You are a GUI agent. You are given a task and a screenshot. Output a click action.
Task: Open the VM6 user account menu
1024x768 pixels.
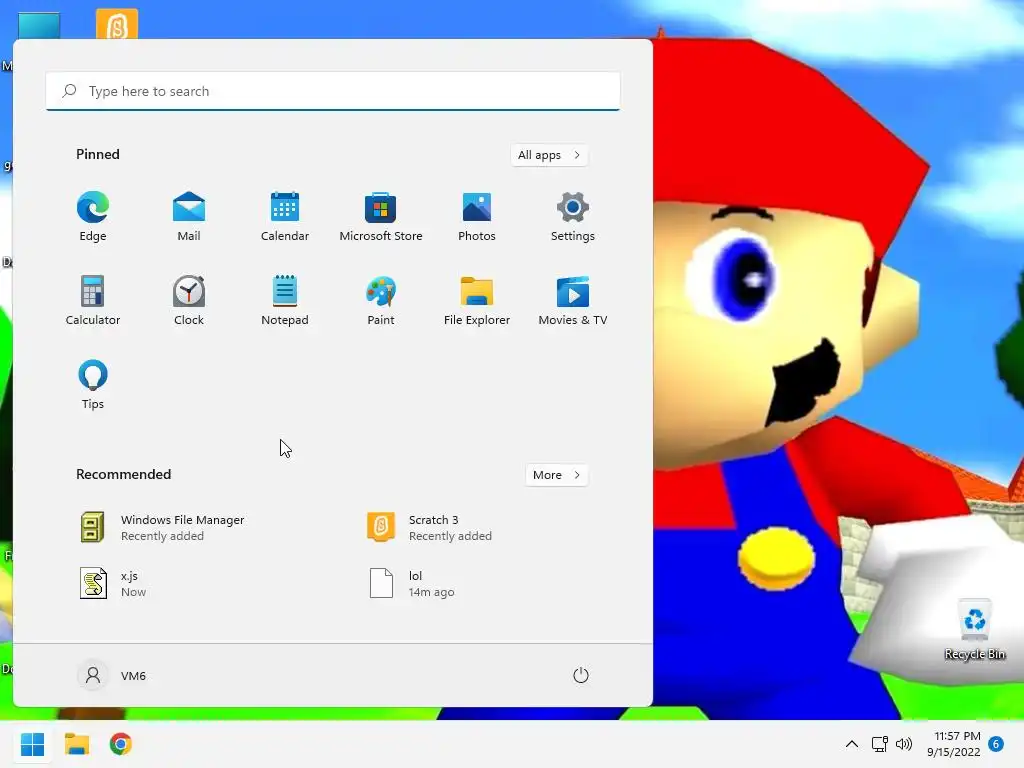coord(112,675)
